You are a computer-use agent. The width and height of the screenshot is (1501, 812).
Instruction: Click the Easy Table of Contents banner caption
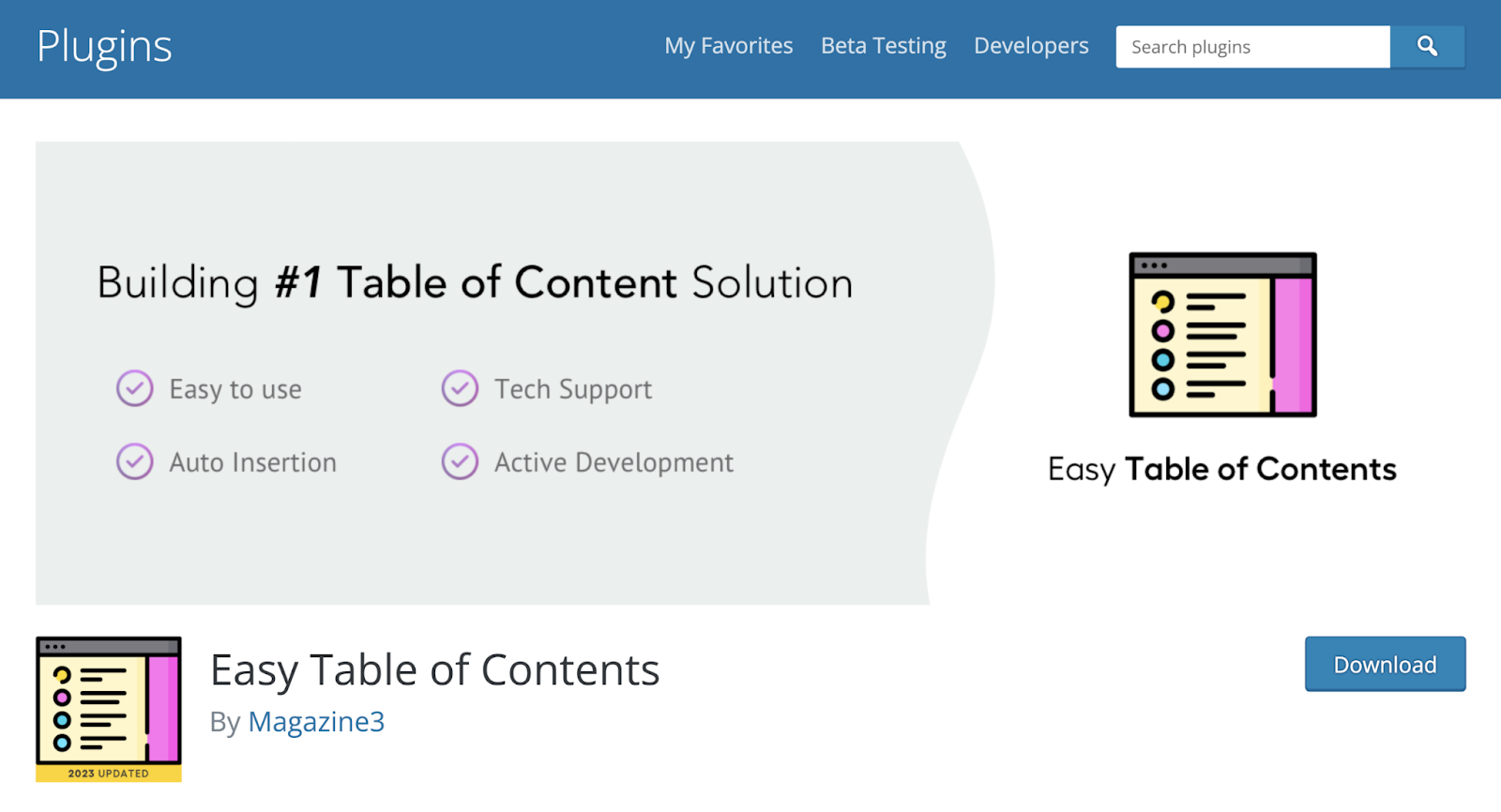[x=1221, y=469]
